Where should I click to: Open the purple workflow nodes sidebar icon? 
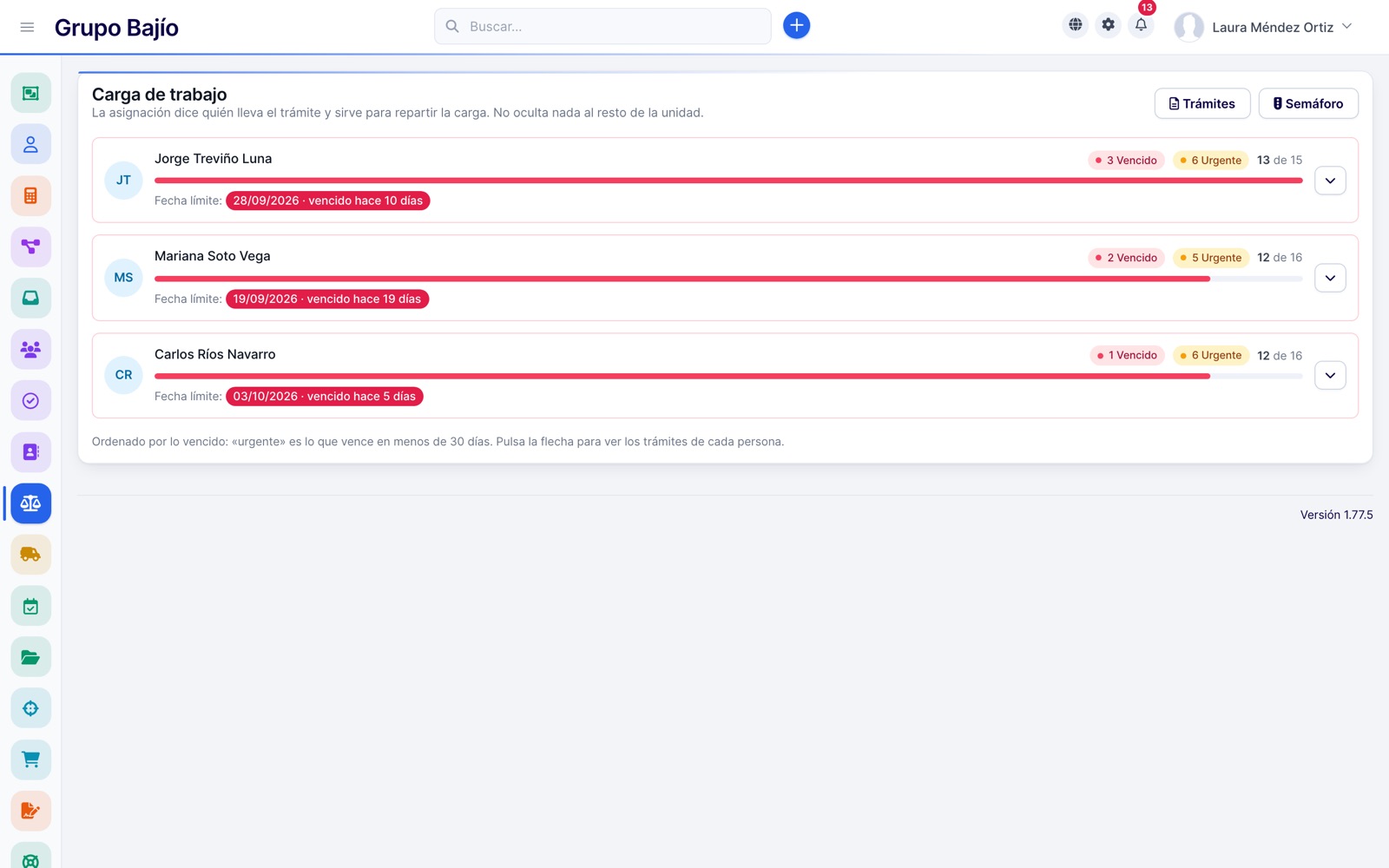pyautogui.click(x=30, y=247)
